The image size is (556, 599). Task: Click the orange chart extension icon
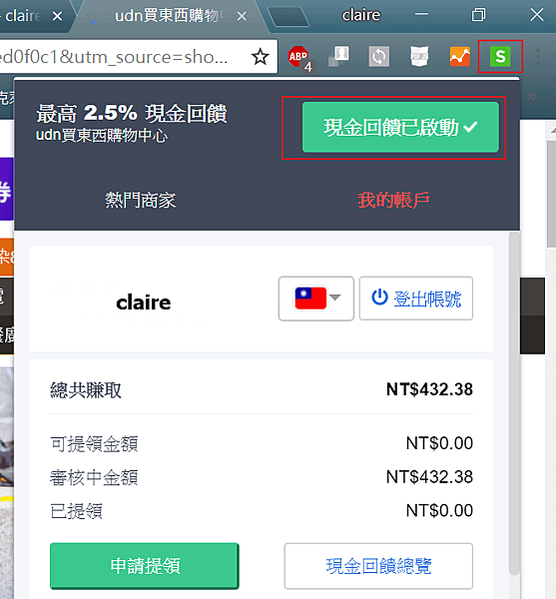pos(460,57)
